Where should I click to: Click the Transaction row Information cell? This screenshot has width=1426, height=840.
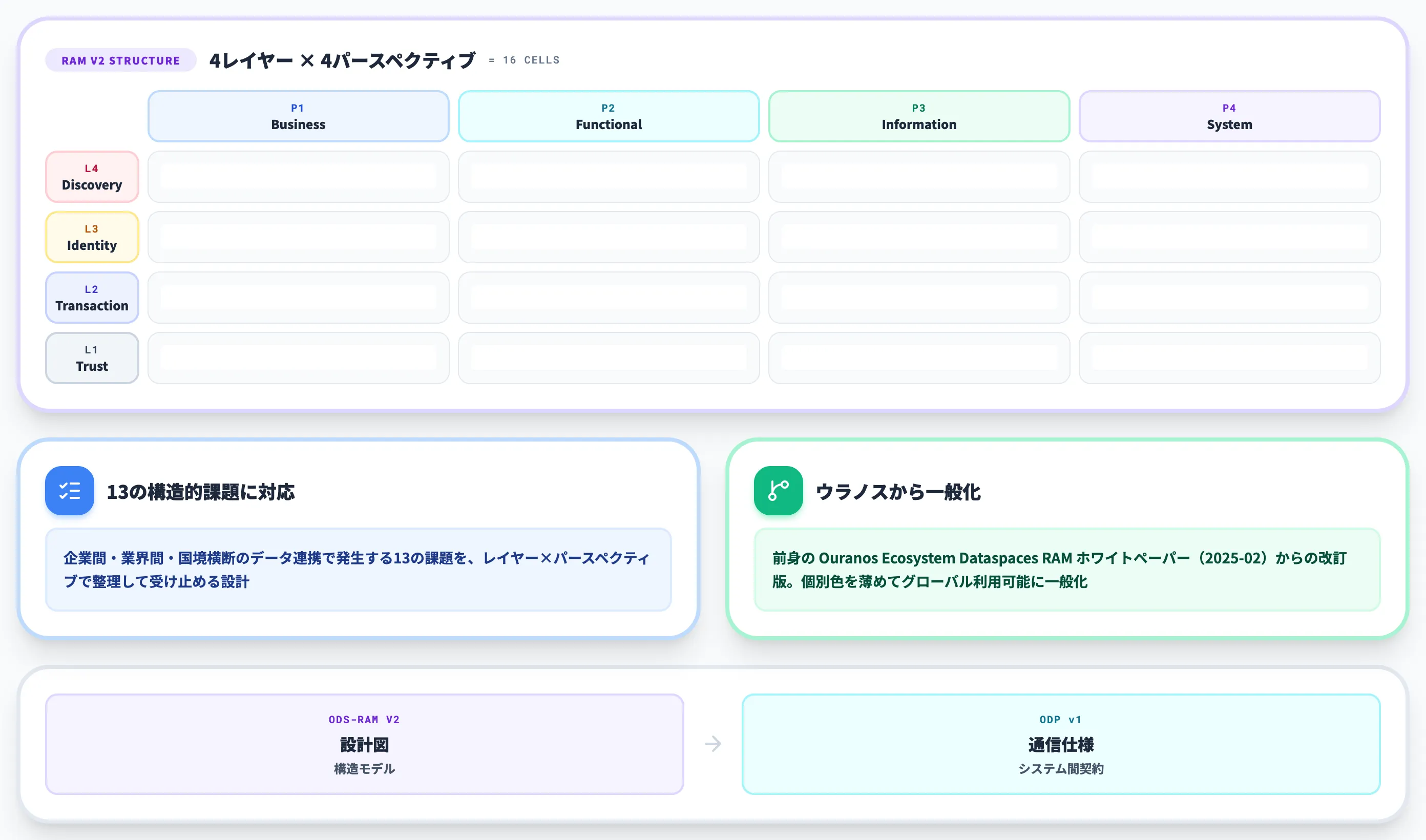point(919,297)
